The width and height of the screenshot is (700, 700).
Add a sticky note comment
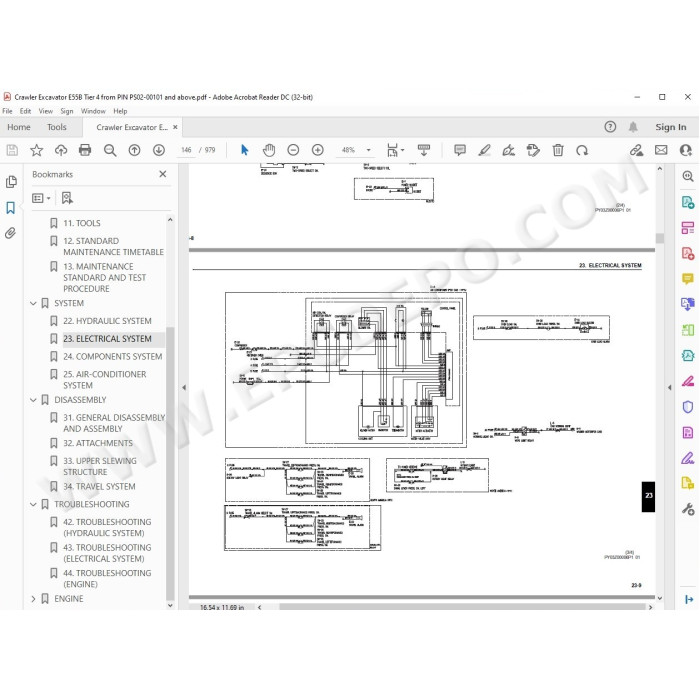(460, 150)
